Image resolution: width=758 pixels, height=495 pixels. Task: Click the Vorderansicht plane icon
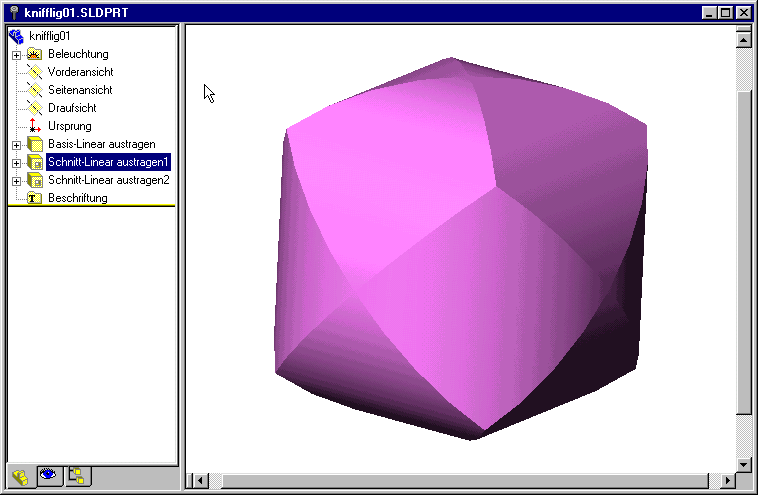[x=34, y=72]
